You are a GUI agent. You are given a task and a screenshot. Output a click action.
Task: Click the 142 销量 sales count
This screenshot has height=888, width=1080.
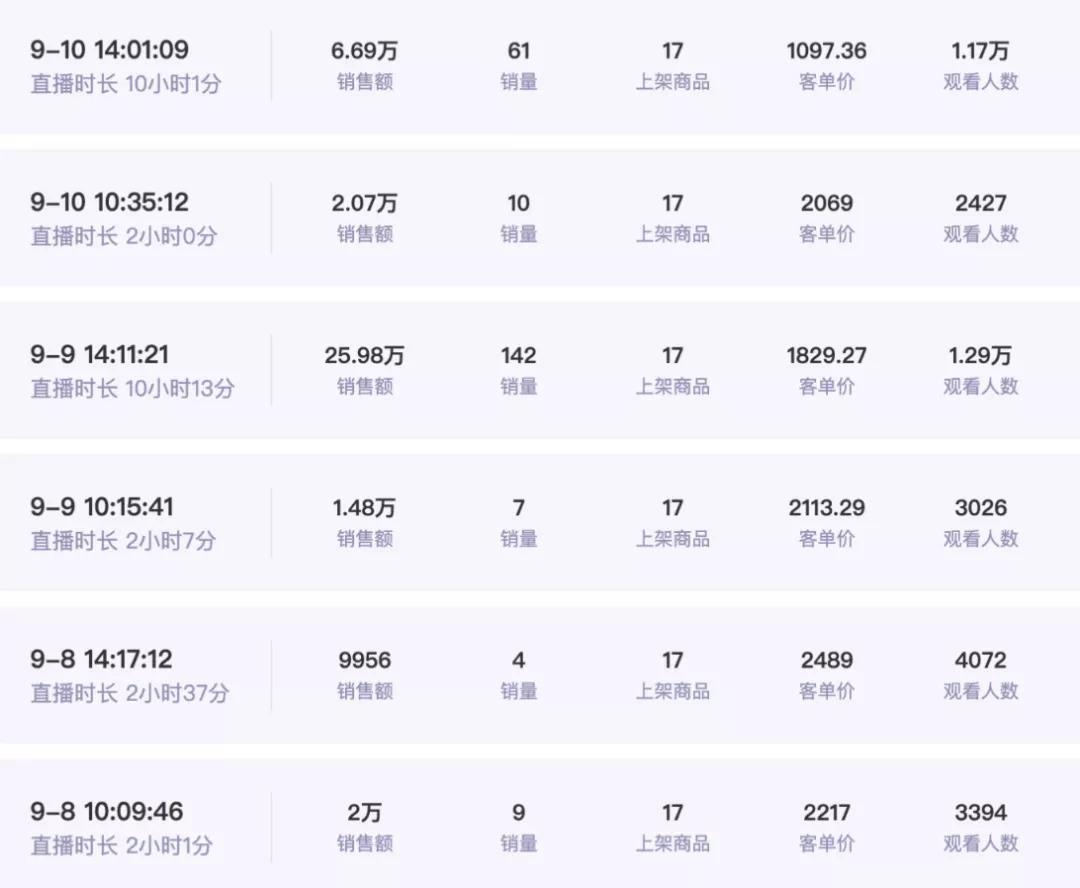(x=518, y=355)
